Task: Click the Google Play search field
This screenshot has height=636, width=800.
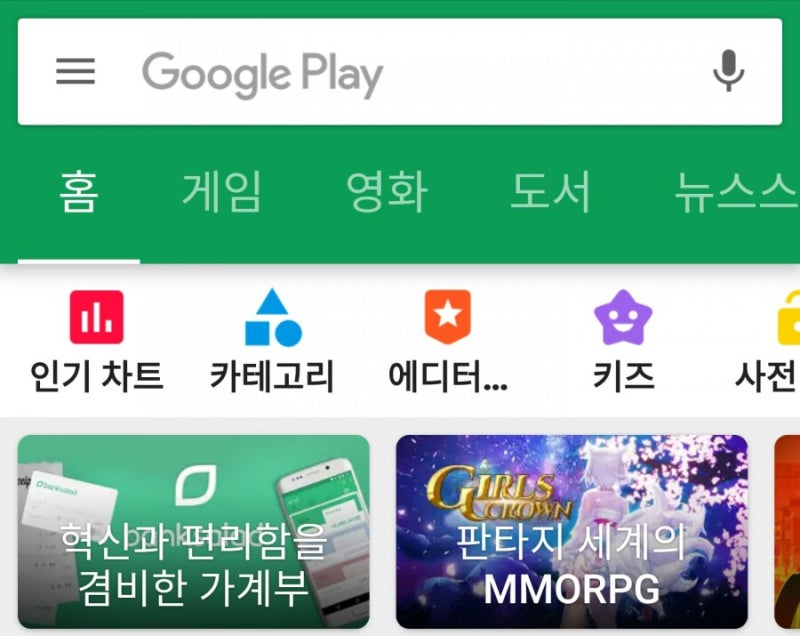Action: coord(400,72)
